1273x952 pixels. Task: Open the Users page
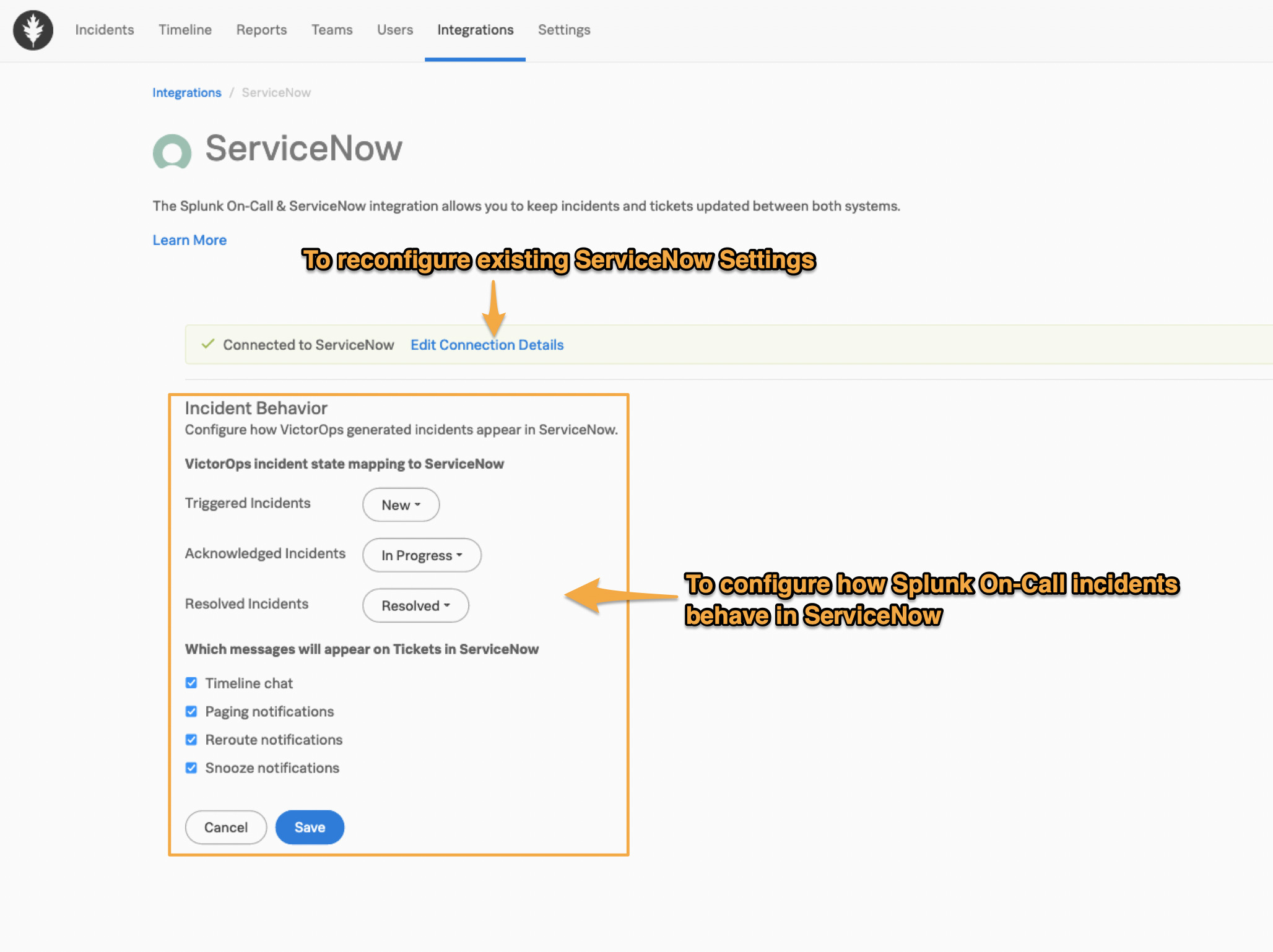394,30
